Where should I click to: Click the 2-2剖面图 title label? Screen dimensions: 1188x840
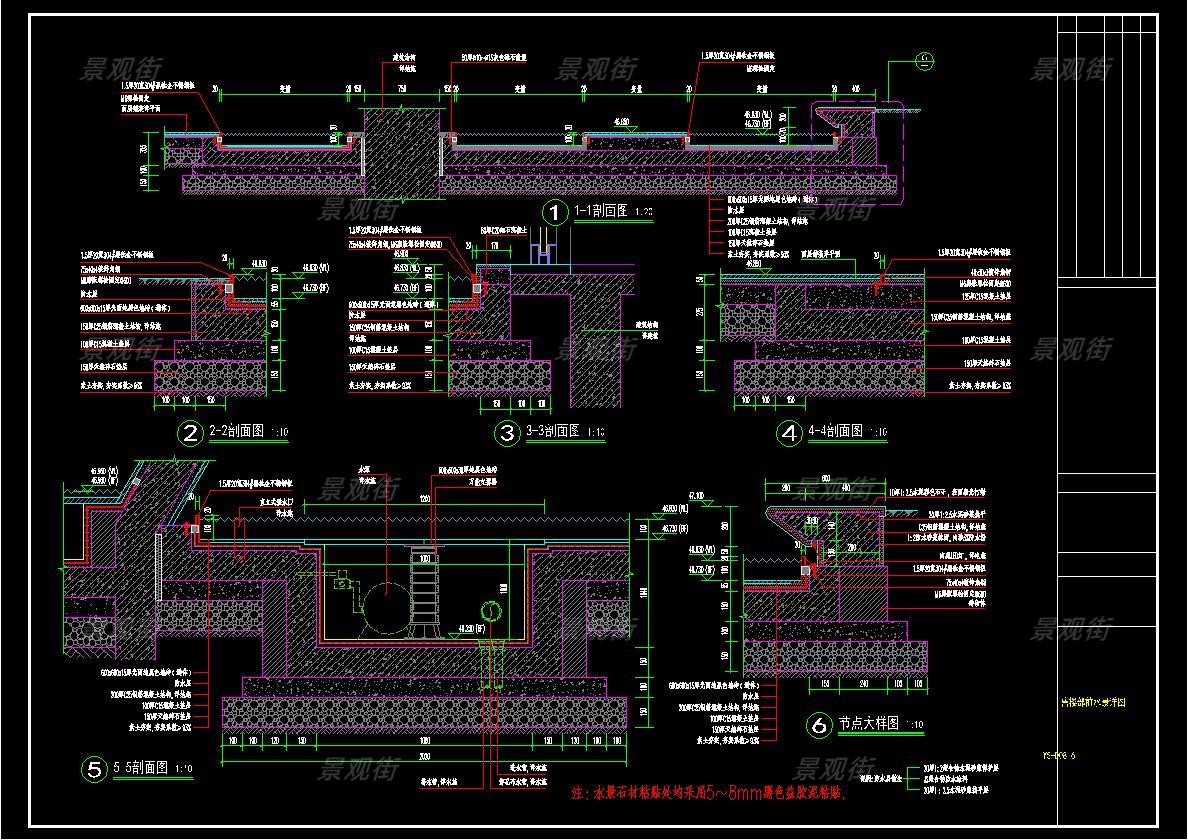tap(236, 432)
